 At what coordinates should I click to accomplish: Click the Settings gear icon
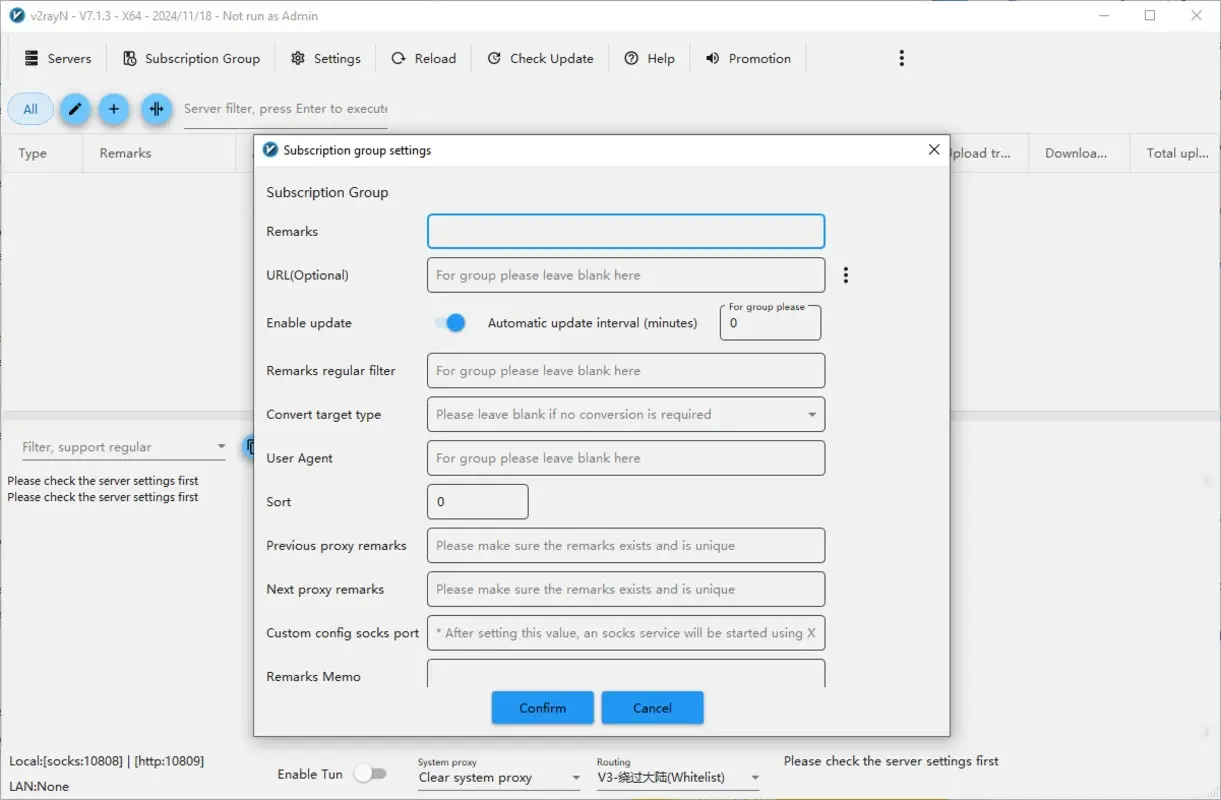(297, 58)
